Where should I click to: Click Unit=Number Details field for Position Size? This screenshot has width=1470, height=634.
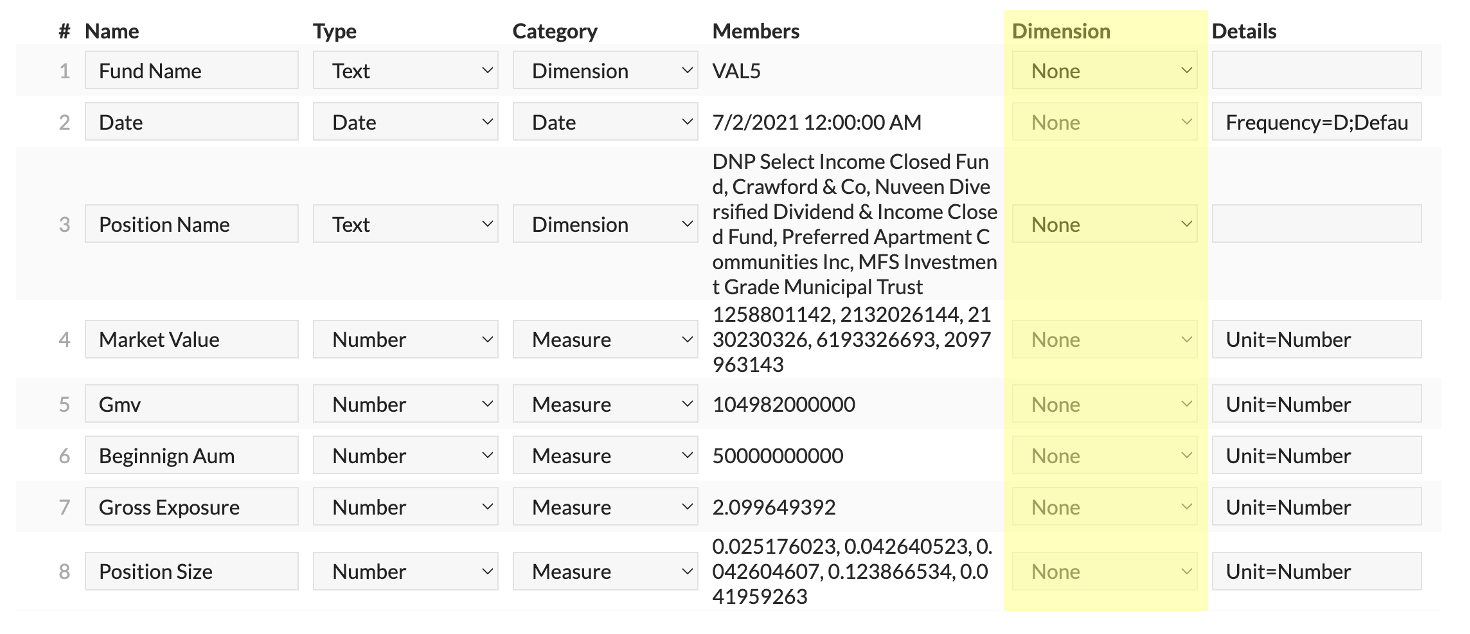point(1317,571)
